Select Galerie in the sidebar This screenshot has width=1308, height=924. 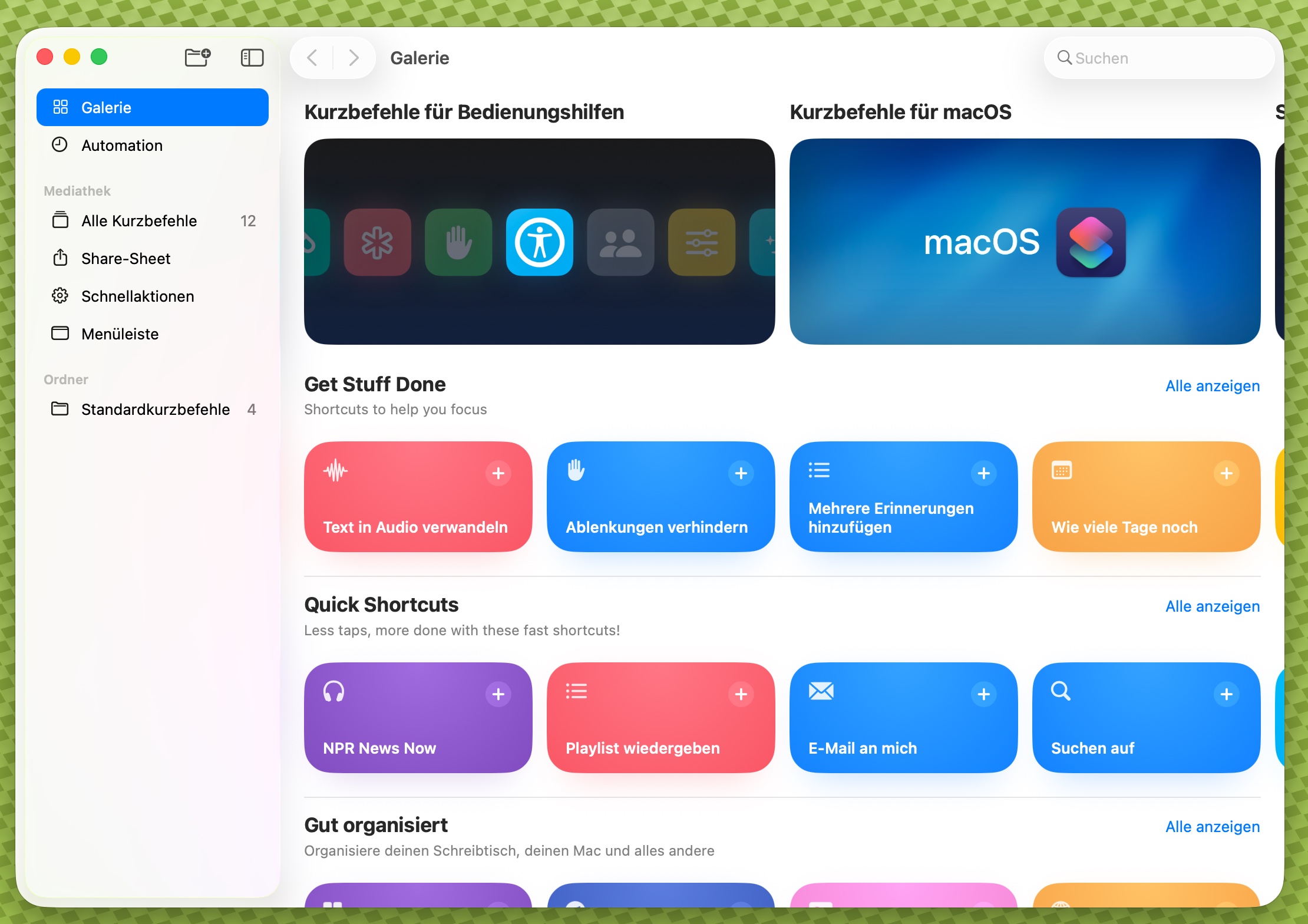coord(153,107)
